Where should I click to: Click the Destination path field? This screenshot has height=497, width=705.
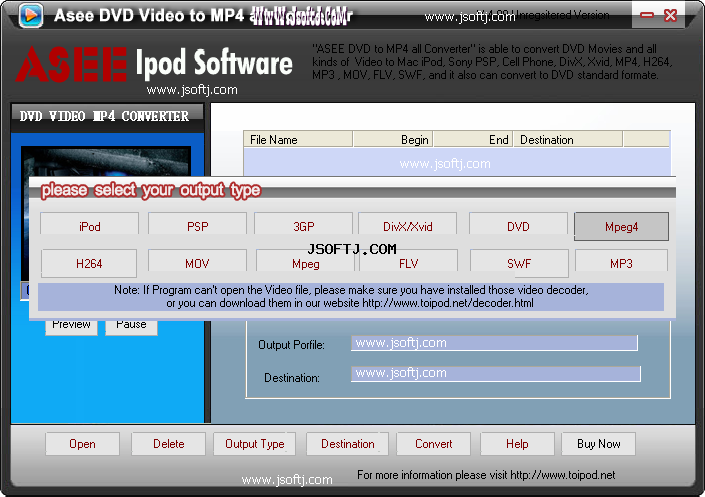pyautogui.click(x=495, y=373)
